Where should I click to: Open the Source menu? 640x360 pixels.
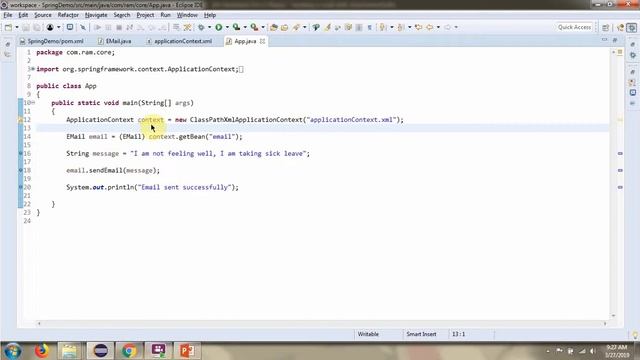43,15
